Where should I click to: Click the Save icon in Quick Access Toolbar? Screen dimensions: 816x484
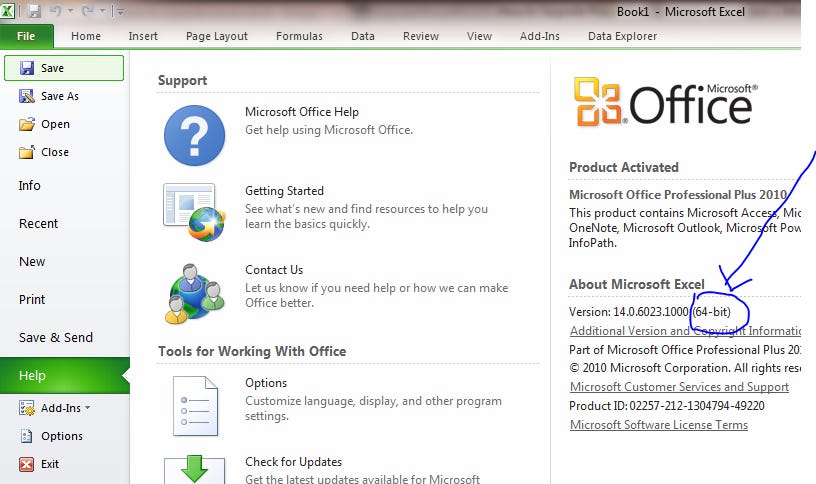34,11
